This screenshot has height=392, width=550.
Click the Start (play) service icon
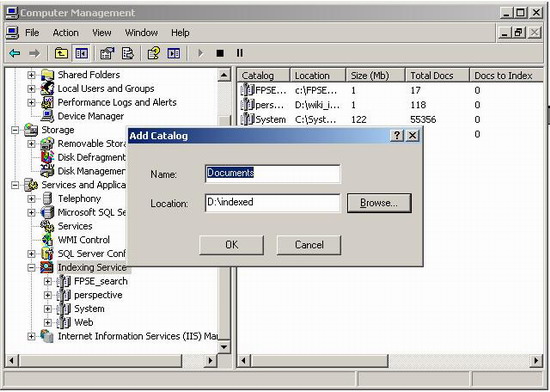pyautogui.click(x=200, y=53)
